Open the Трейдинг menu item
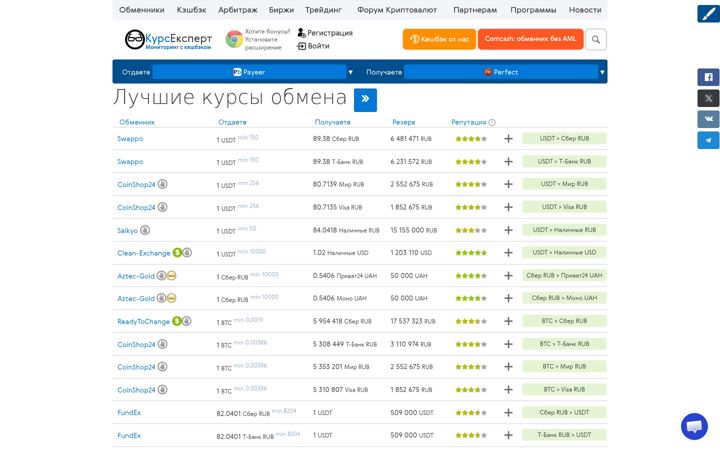Viewport: 720px width, 450px height. tap(323, 10)
